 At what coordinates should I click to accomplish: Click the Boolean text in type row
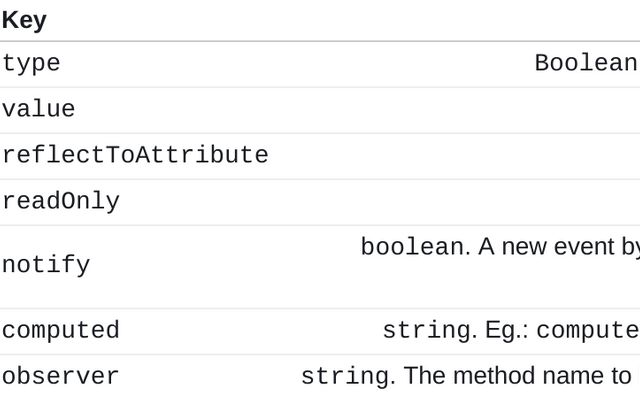[585, 64]
